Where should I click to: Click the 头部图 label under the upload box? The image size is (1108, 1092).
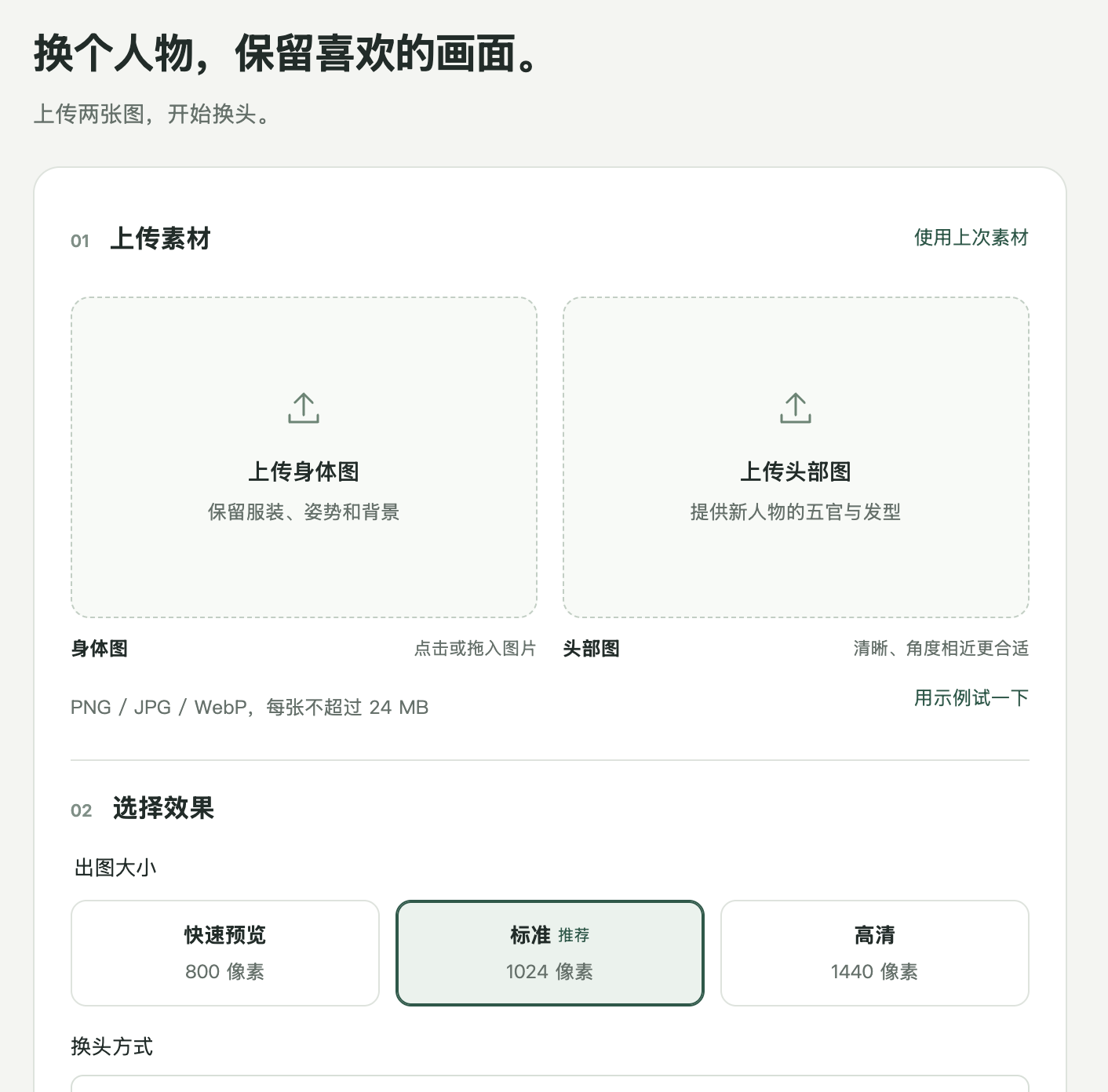[592, 649]
